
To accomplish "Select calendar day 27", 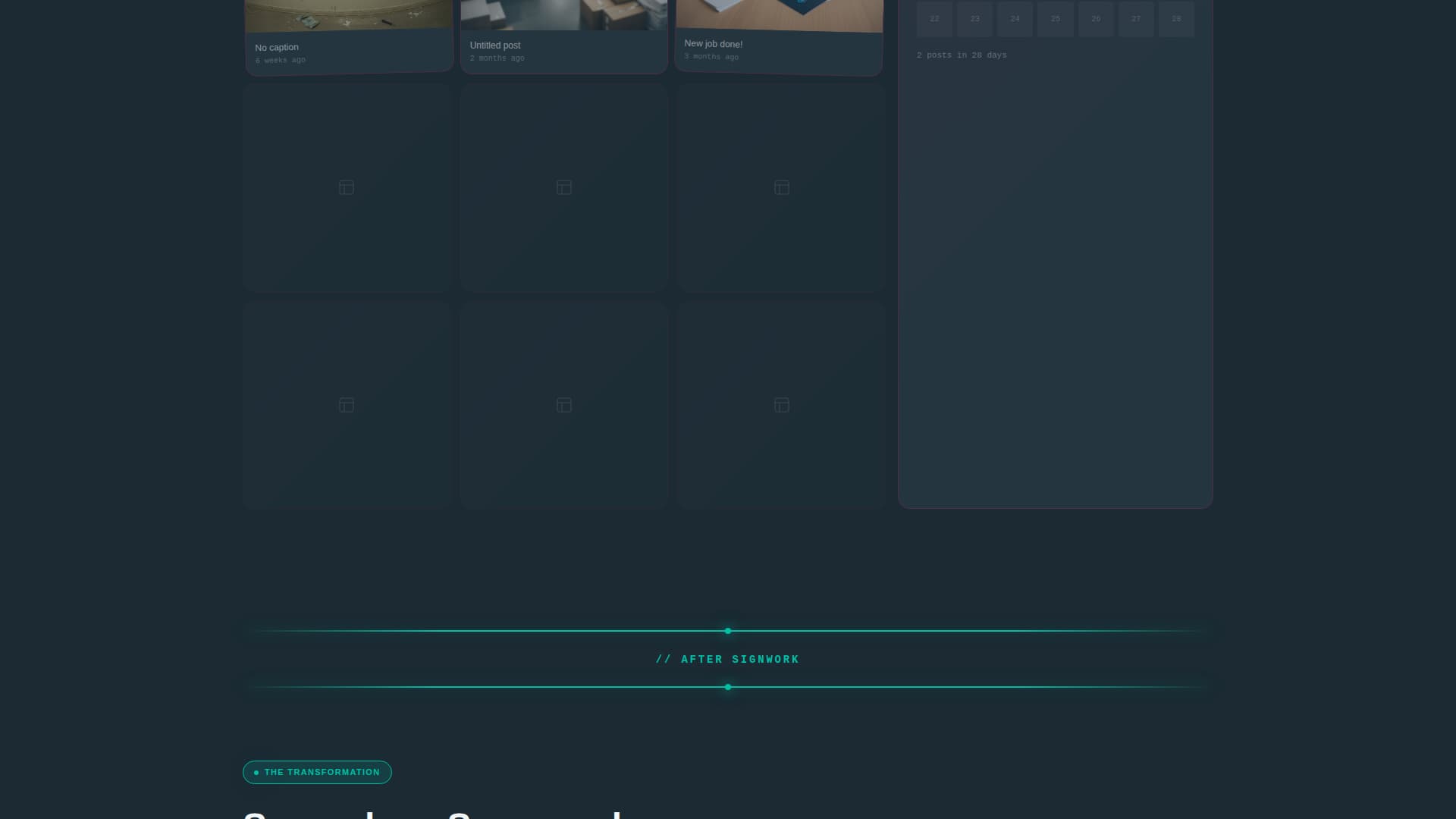I will [1136, 19].
